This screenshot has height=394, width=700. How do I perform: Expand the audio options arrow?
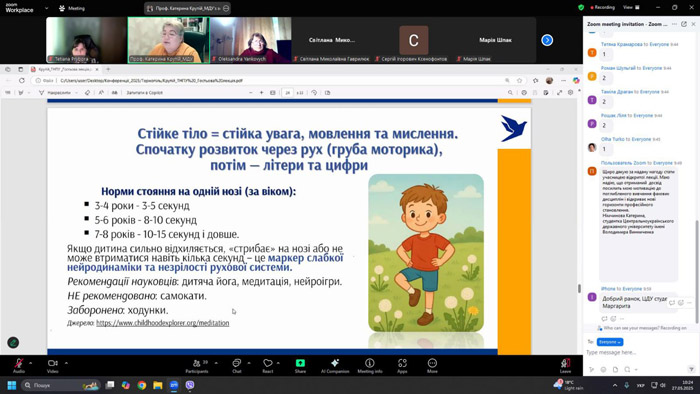click(x=30, y=363)
